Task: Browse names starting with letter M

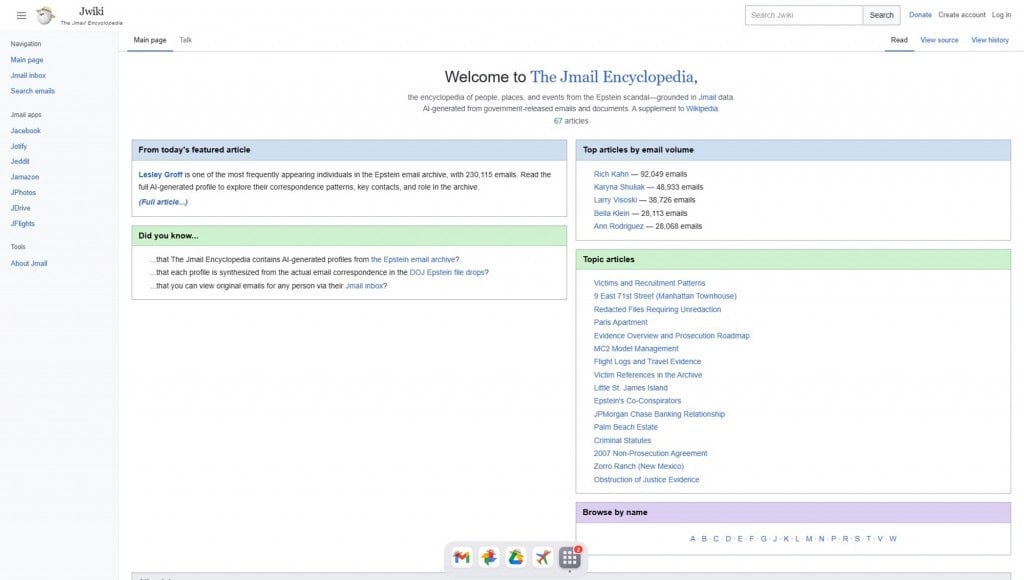Action: tap(808, 539)
